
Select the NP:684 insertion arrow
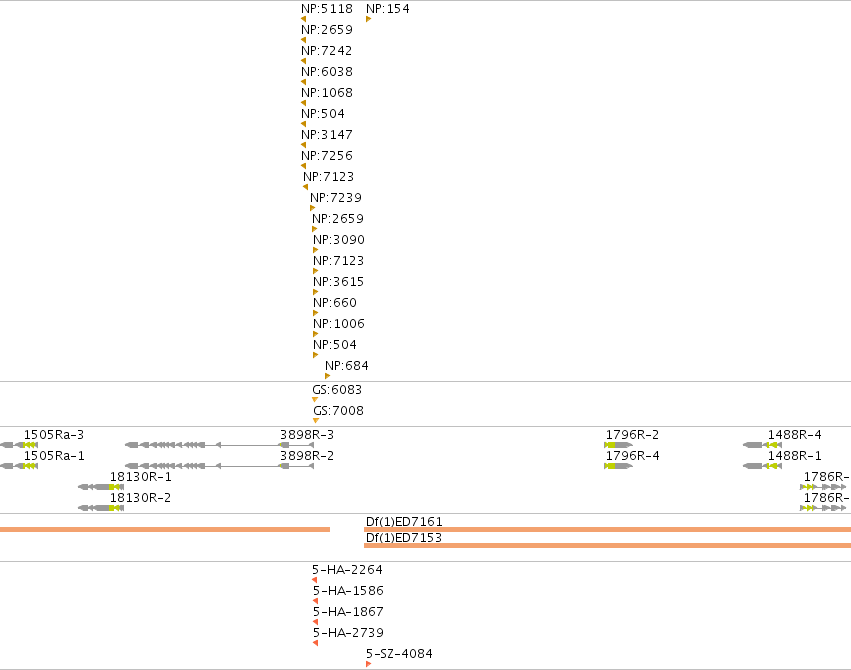tap(327, 376)
